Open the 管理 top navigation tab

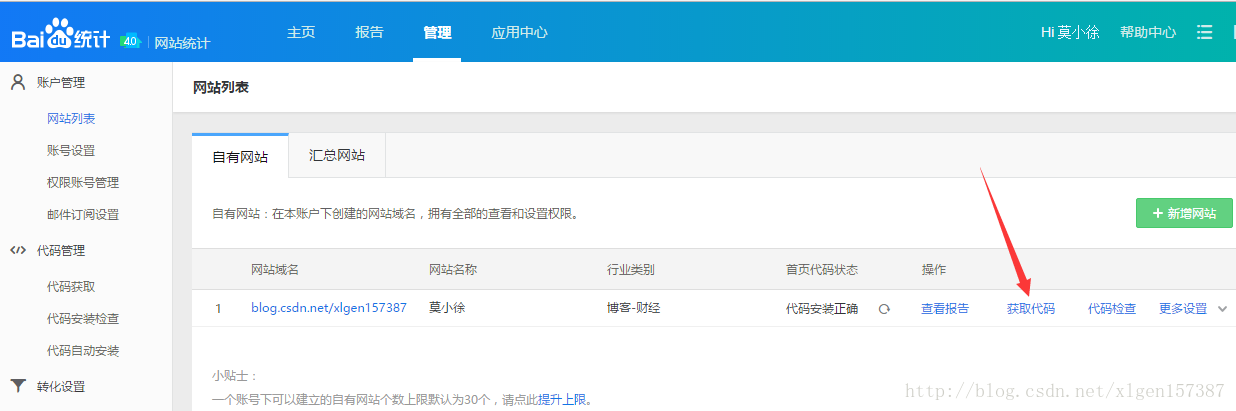(x=437, y=32)
